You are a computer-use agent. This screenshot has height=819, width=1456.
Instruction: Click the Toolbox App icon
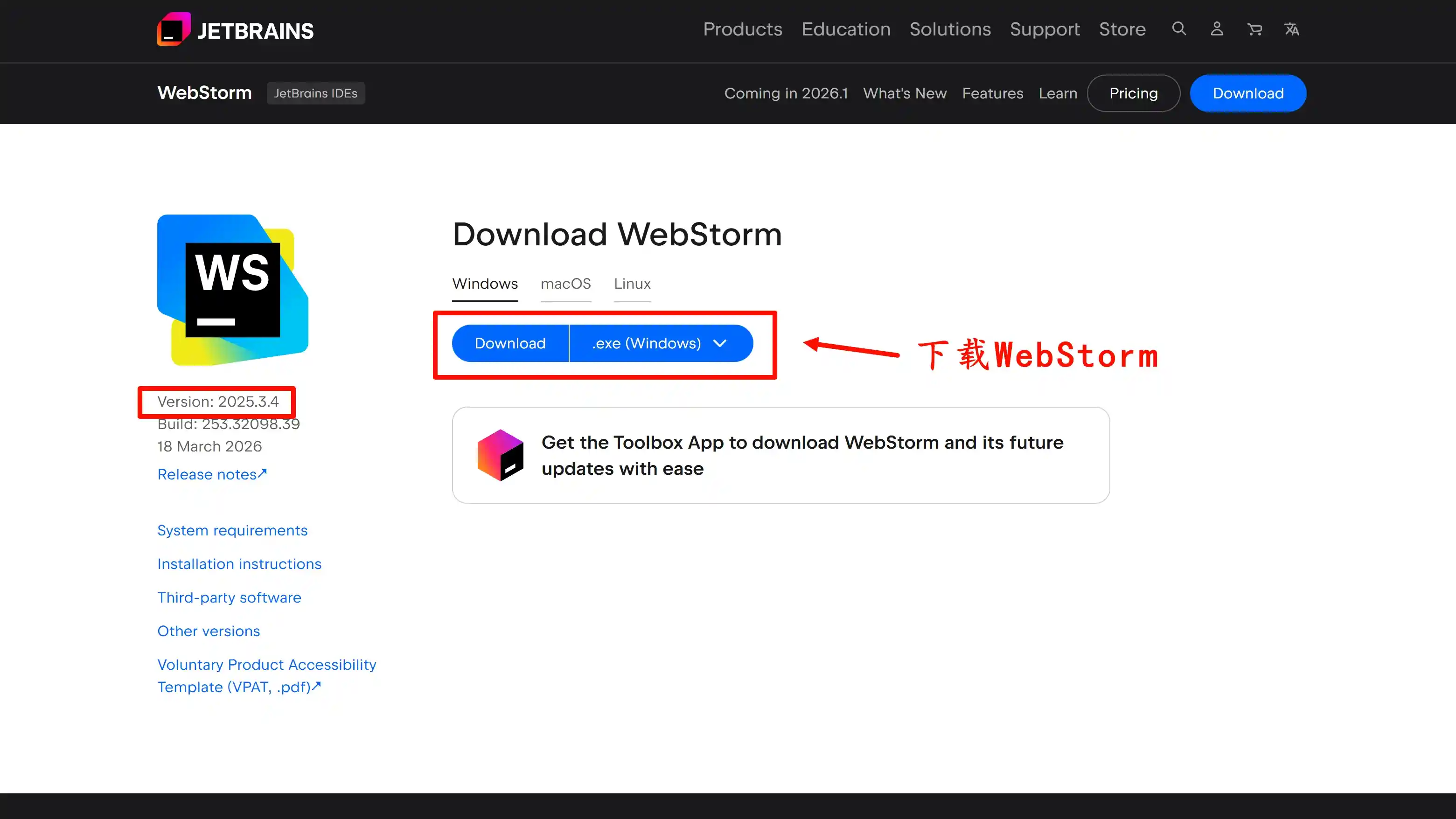500,455
